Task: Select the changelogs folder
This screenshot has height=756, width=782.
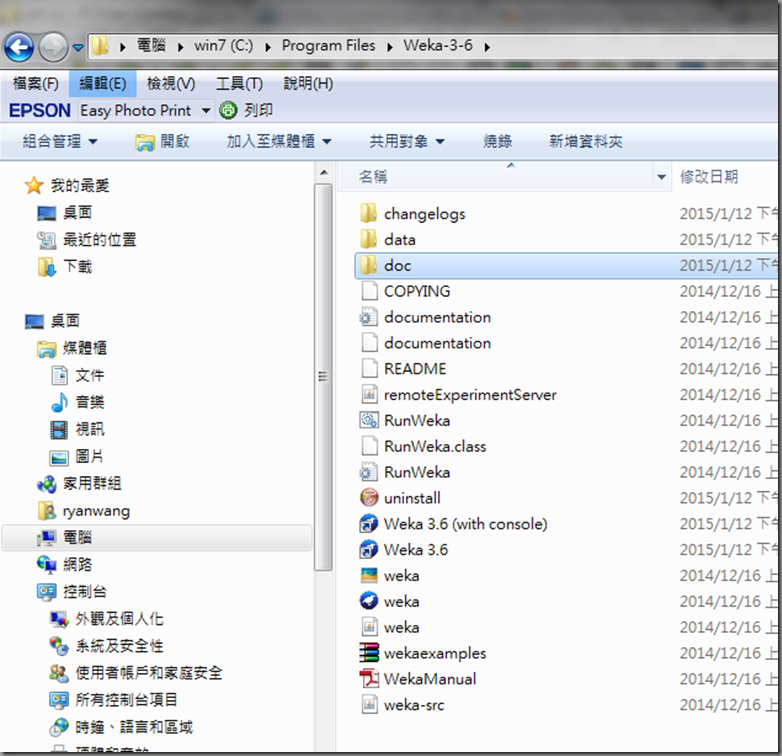Action: click(411, 214)
